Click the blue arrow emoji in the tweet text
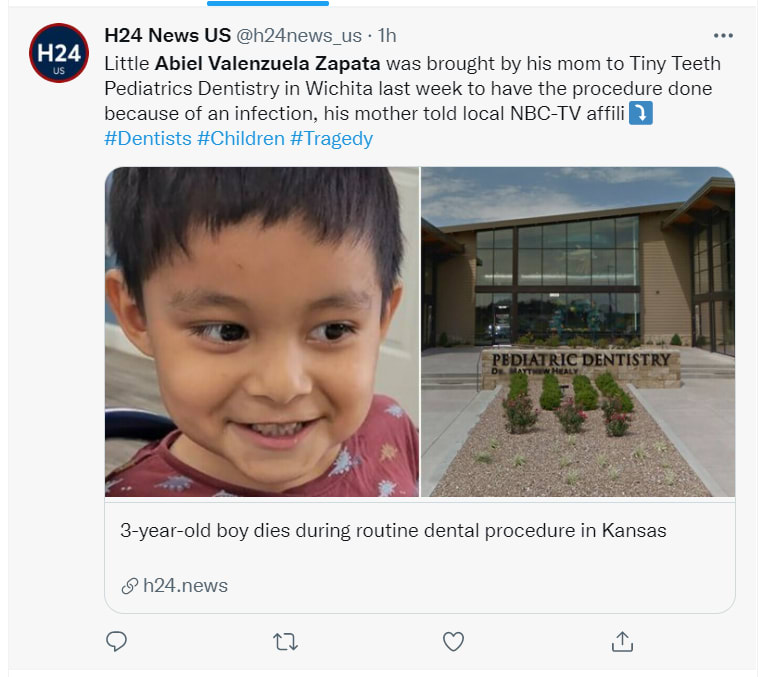The image size is (779, 677). [x=641, y=114]
